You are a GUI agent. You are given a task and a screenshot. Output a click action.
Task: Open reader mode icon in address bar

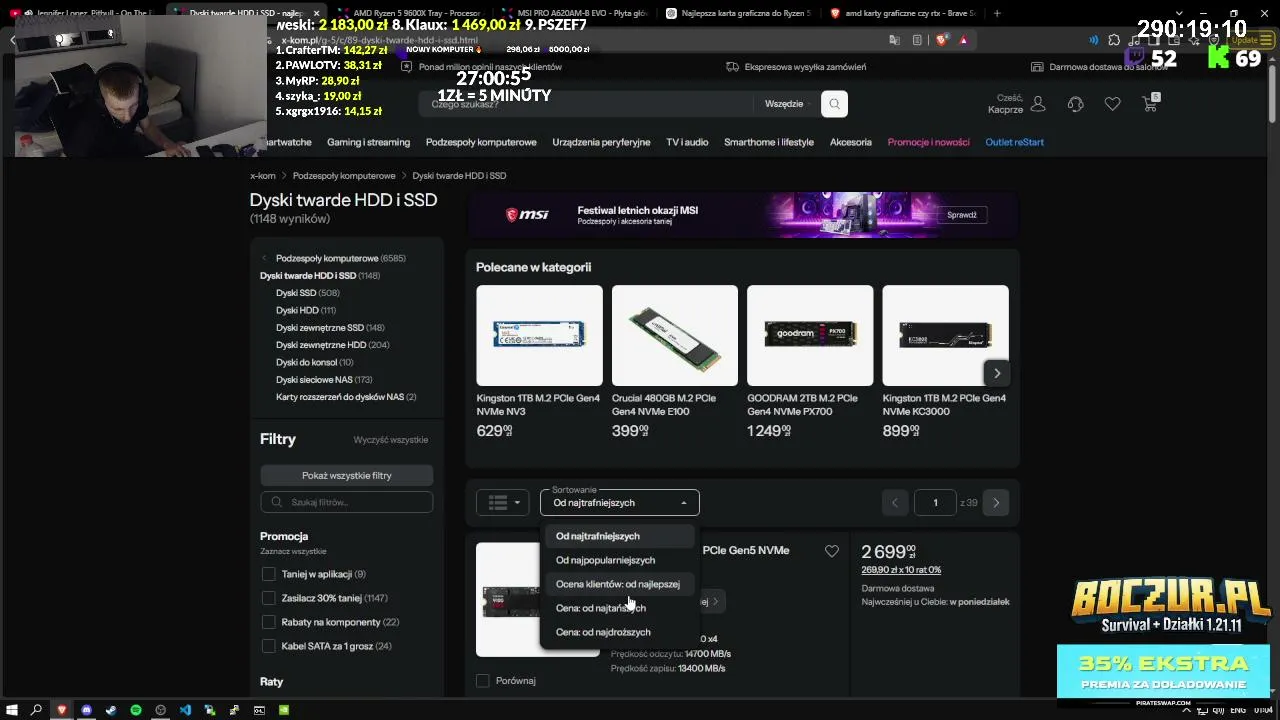917,40
